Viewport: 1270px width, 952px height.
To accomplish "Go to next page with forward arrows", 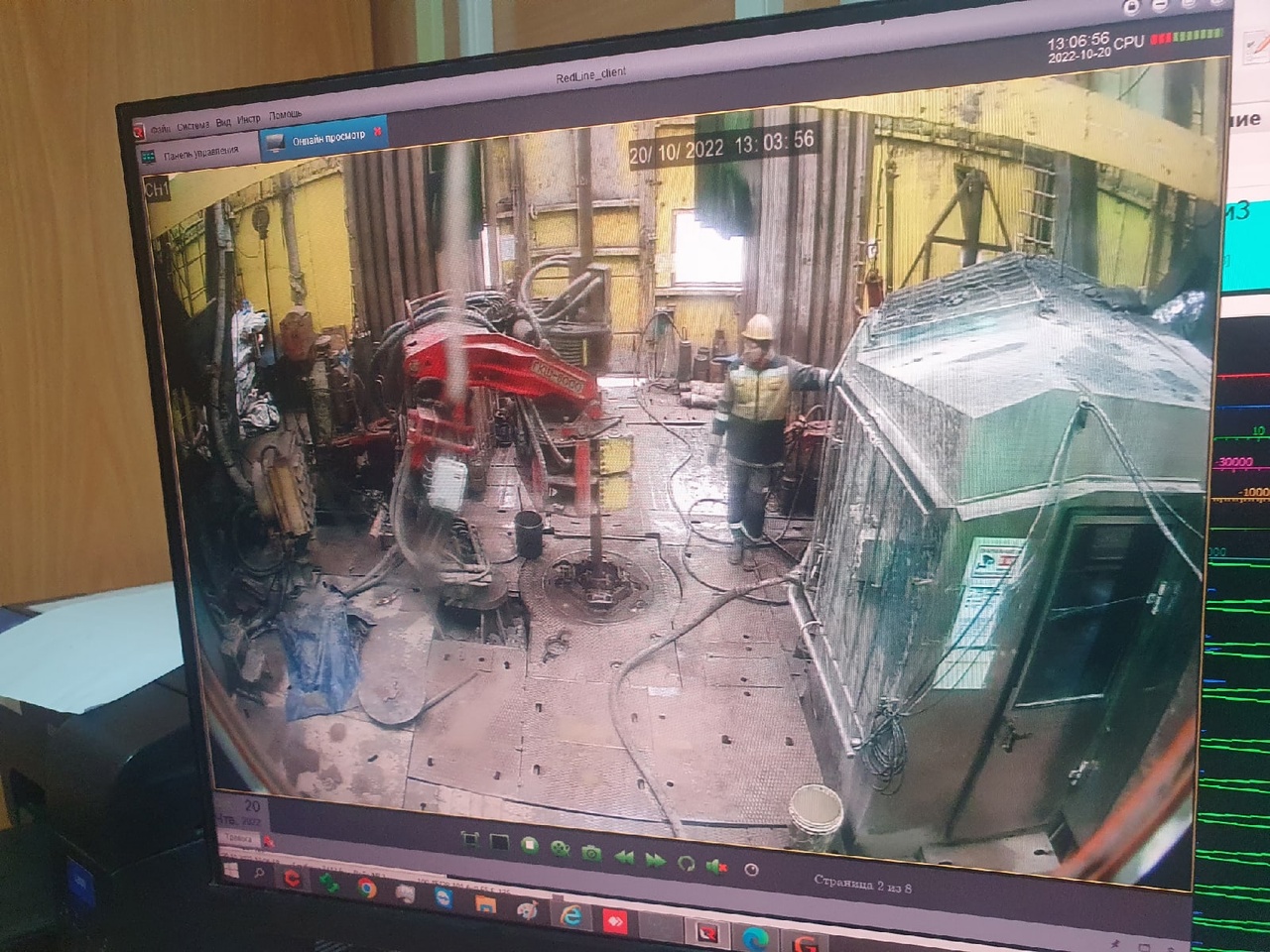I will 655,860.
